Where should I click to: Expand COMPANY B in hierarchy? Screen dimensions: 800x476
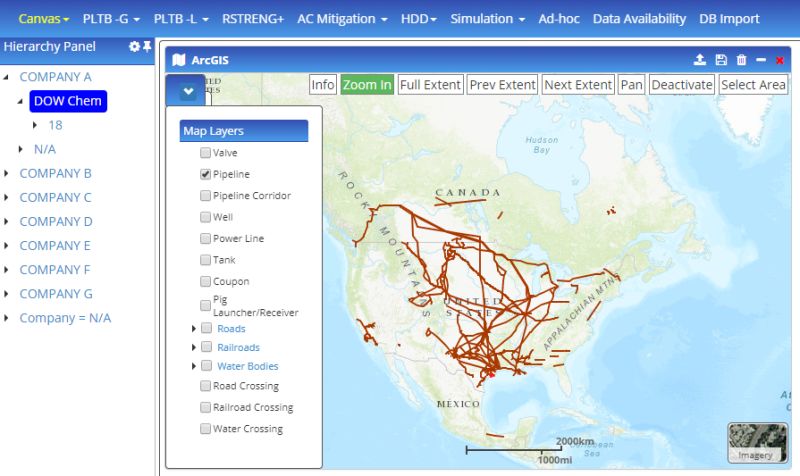click(x=6, y=173)
